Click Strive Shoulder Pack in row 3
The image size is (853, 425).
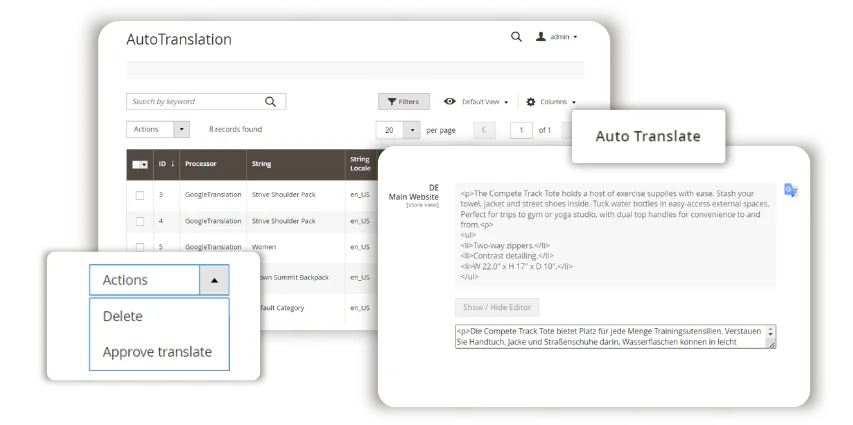coord(283,195)
